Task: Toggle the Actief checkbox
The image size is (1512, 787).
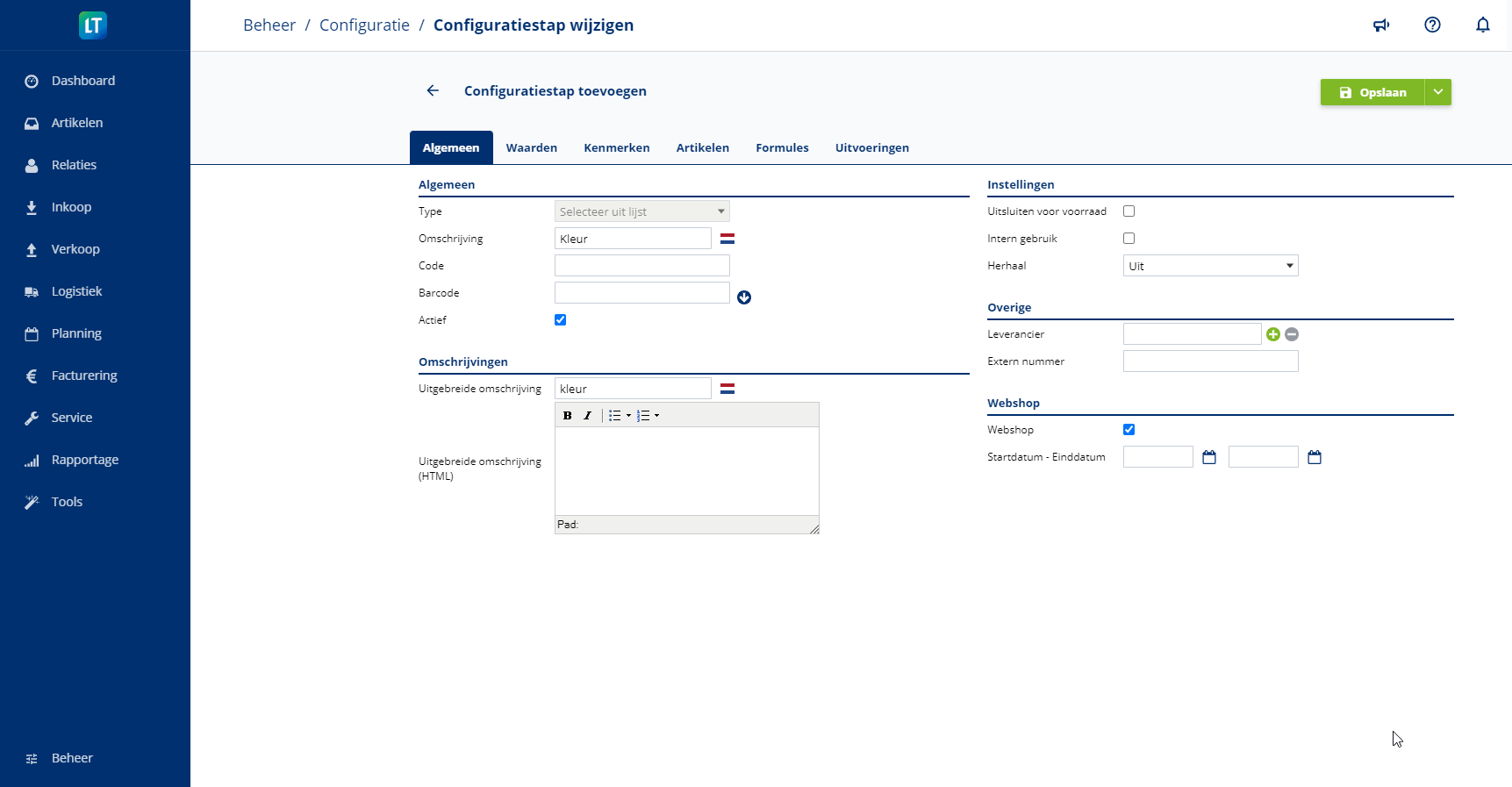Action: pos(561,320)
